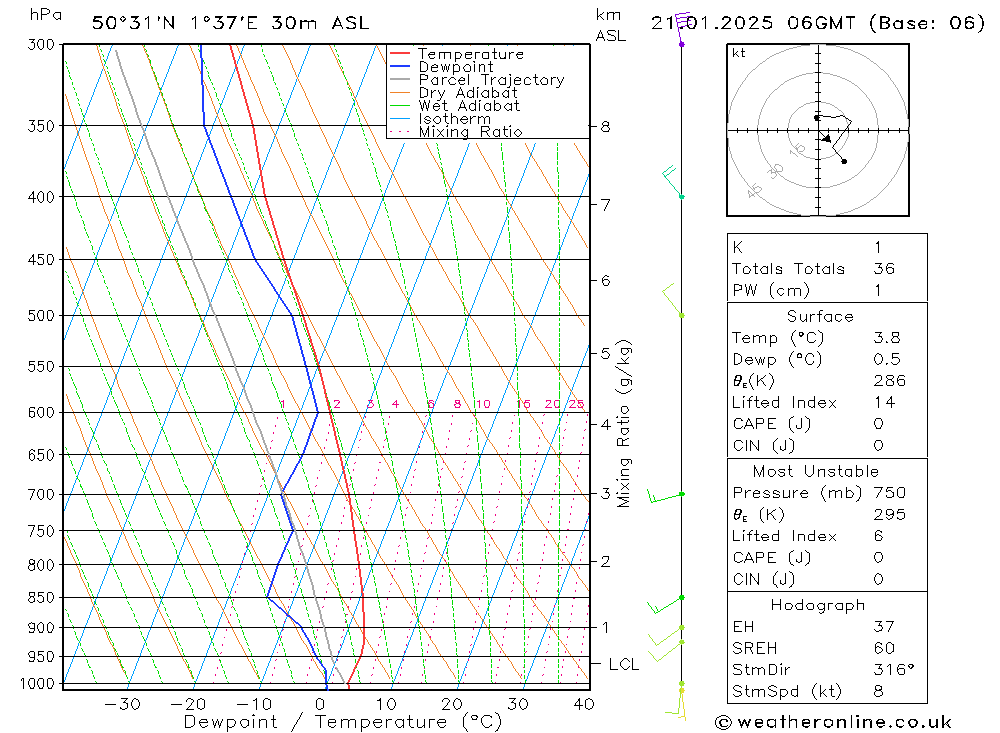
Task: Click the surface theta-E value 286
Action: pyautogui.click(x=890, y=381)
